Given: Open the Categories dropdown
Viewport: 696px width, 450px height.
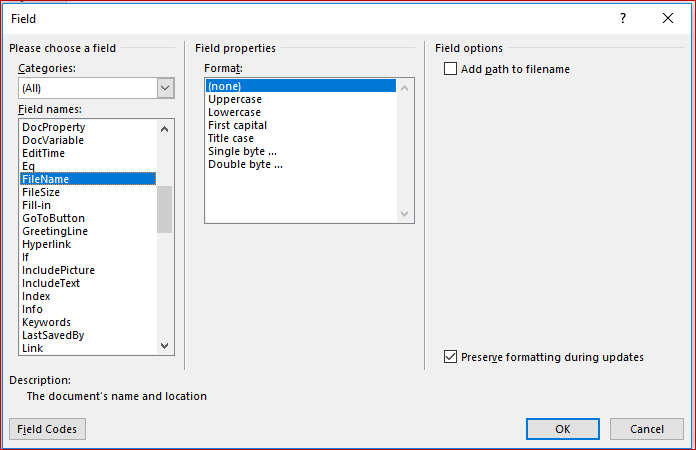Looking at the screenshot, I should (165, 88).
